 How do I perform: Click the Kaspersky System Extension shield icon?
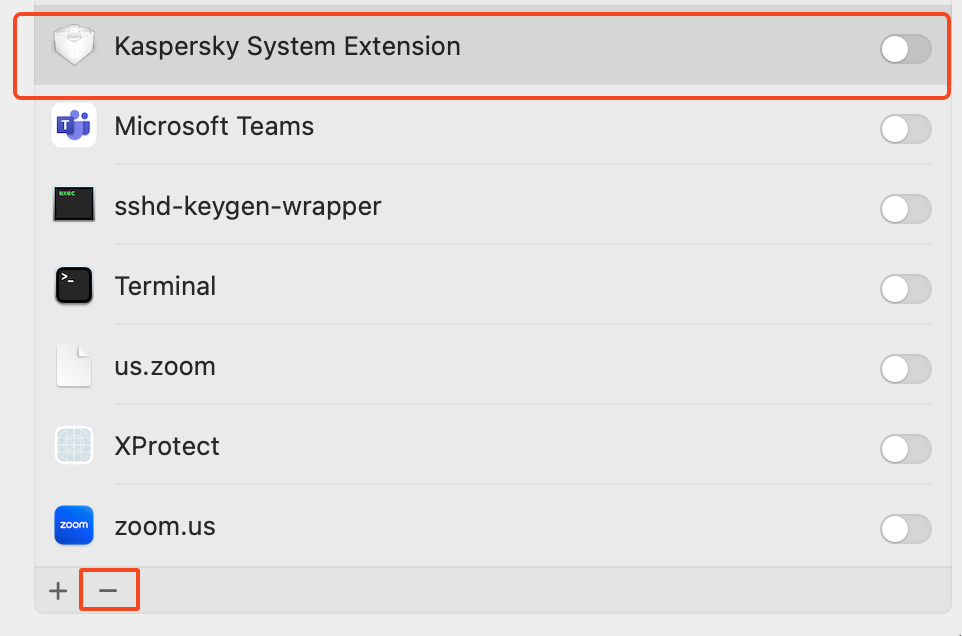coord(74,45)
